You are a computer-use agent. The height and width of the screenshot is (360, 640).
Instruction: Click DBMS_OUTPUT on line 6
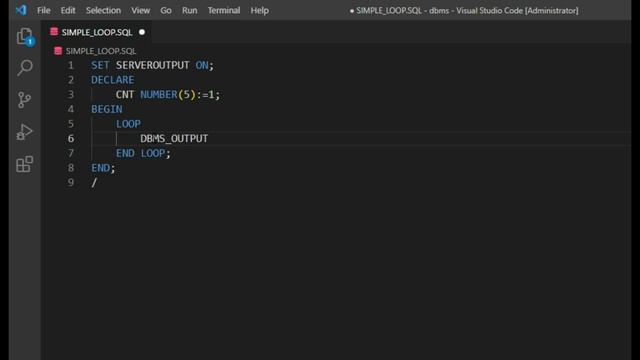[174, 139]
